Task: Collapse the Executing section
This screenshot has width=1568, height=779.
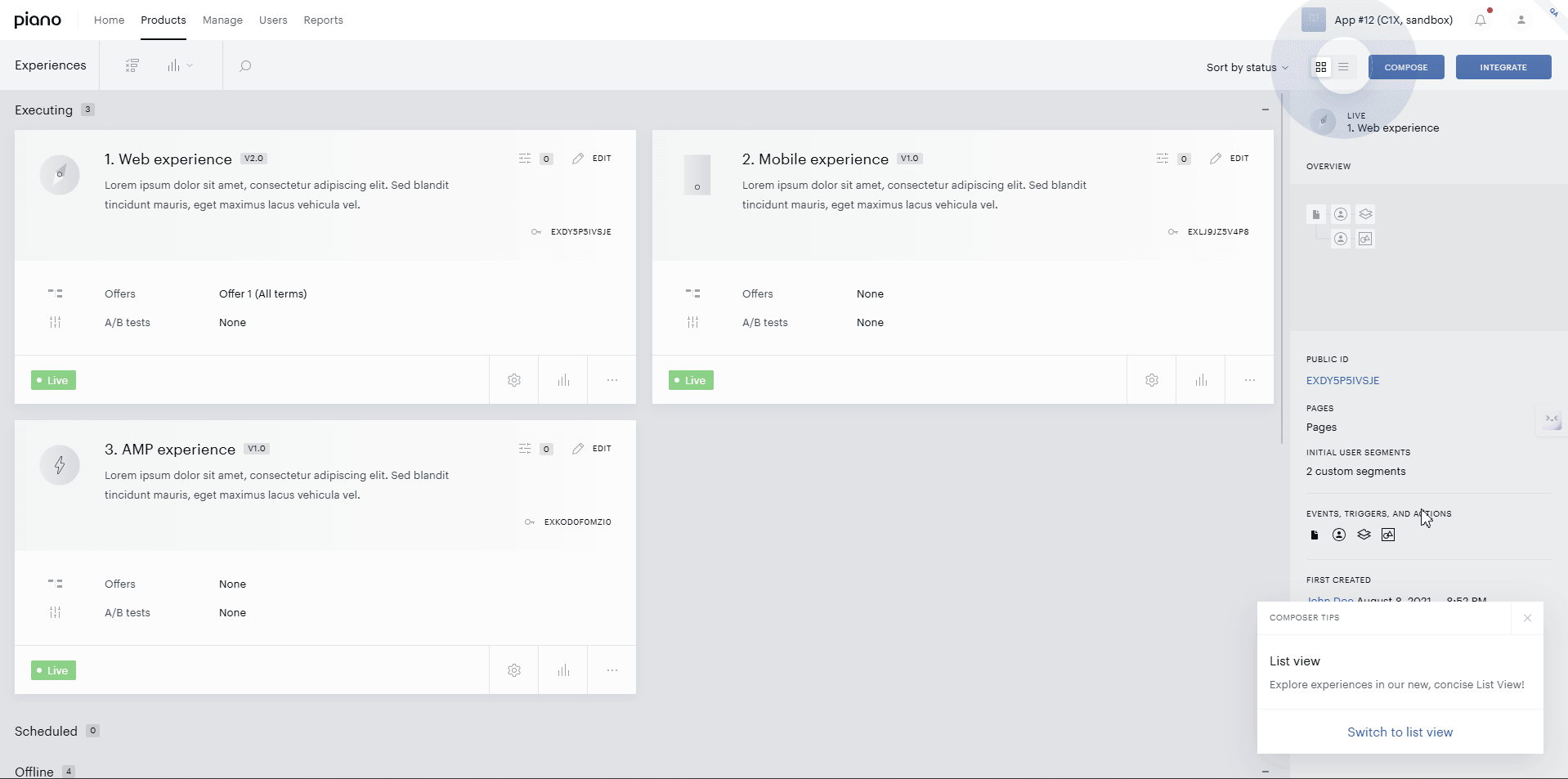Action: point(1266,110)
